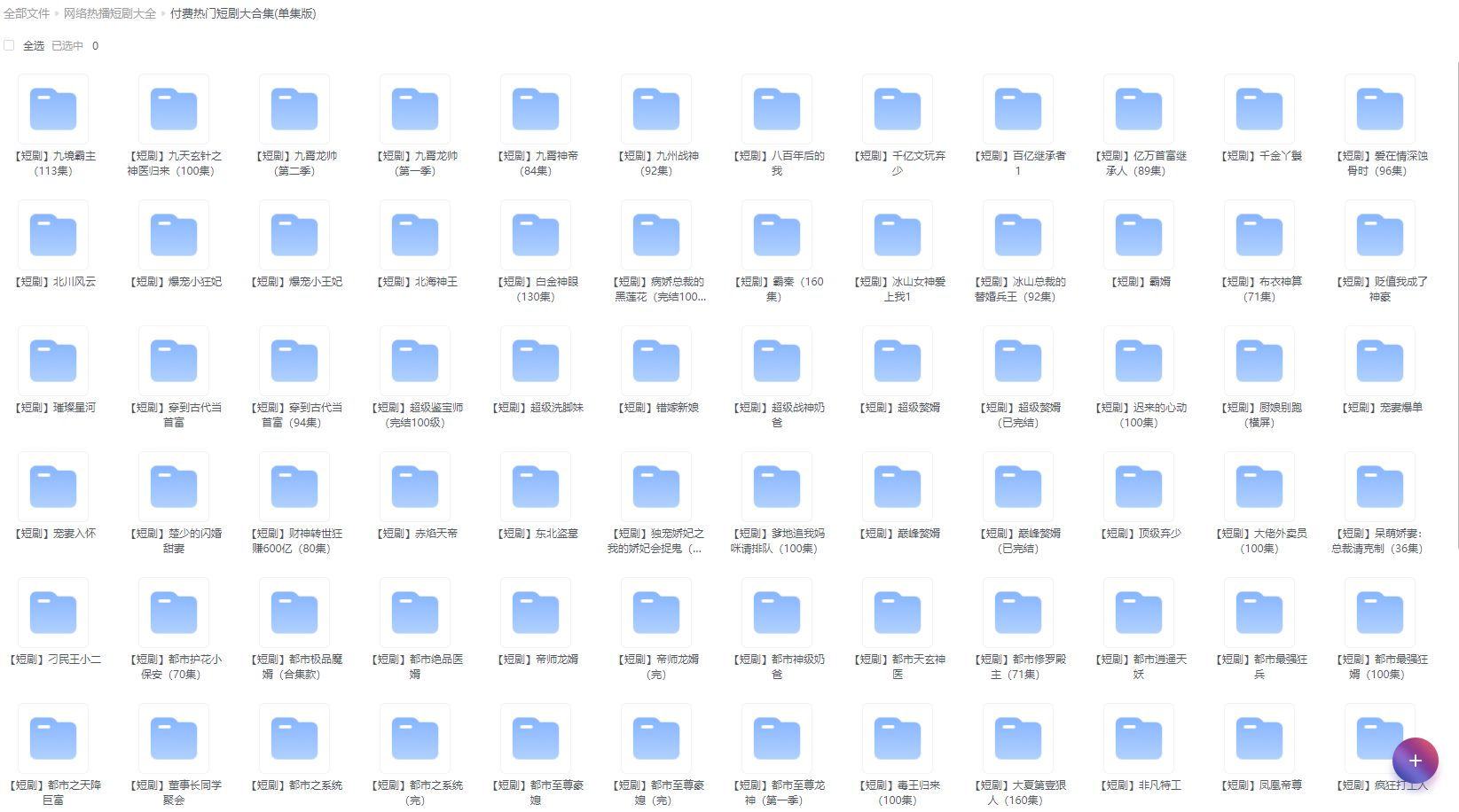The image size is (1459, 812).
Task: Open folder 赤焰天帝
Action: click(415, 487)
